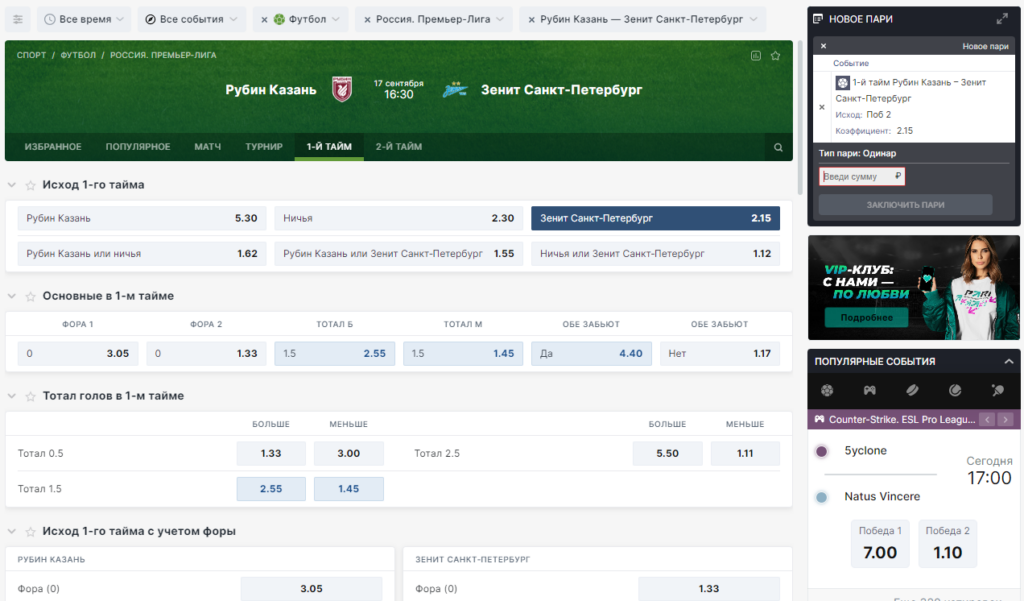The width and height of the screenshot is (1024, 601).
Task: Bet on Рубин Казань at 5.30
Action: (142, 218)
